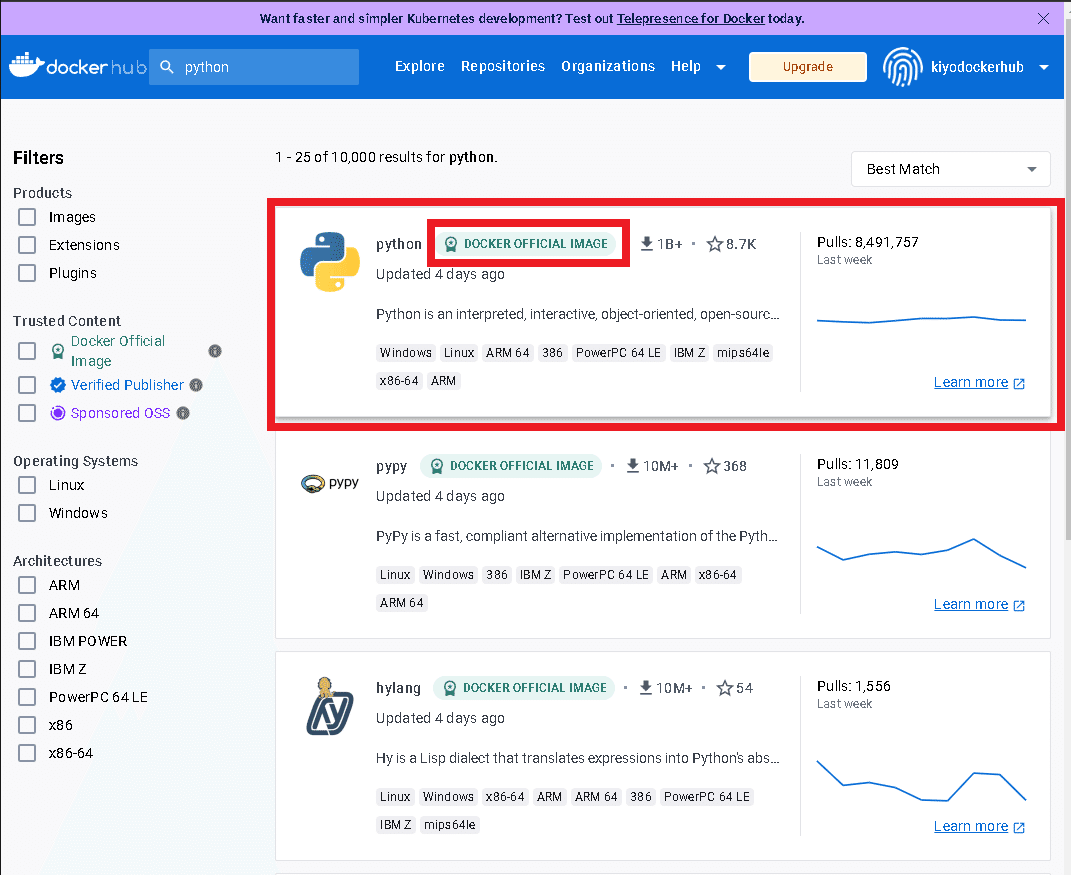
Task: Select the Verified Publisher blue check badge
Action: [x=58, y=385]
